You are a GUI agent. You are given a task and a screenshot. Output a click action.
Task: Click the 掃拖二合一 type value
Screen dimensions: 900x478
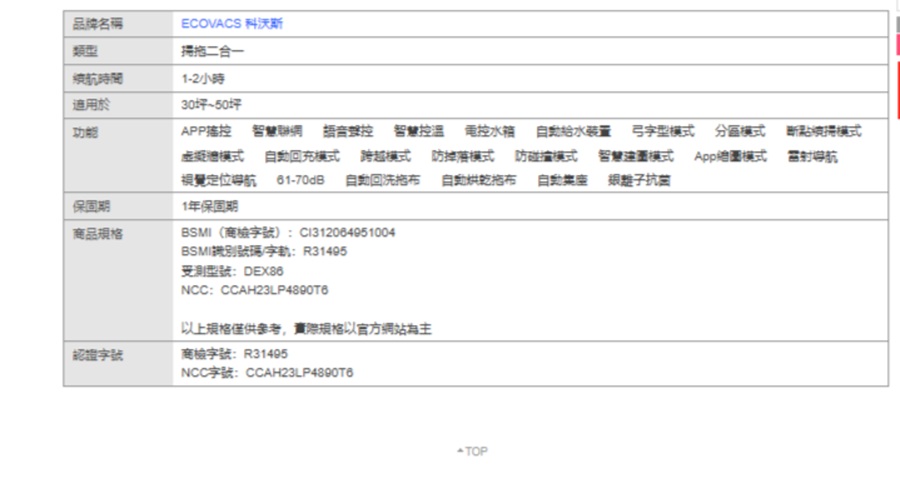tap(212, 51)
